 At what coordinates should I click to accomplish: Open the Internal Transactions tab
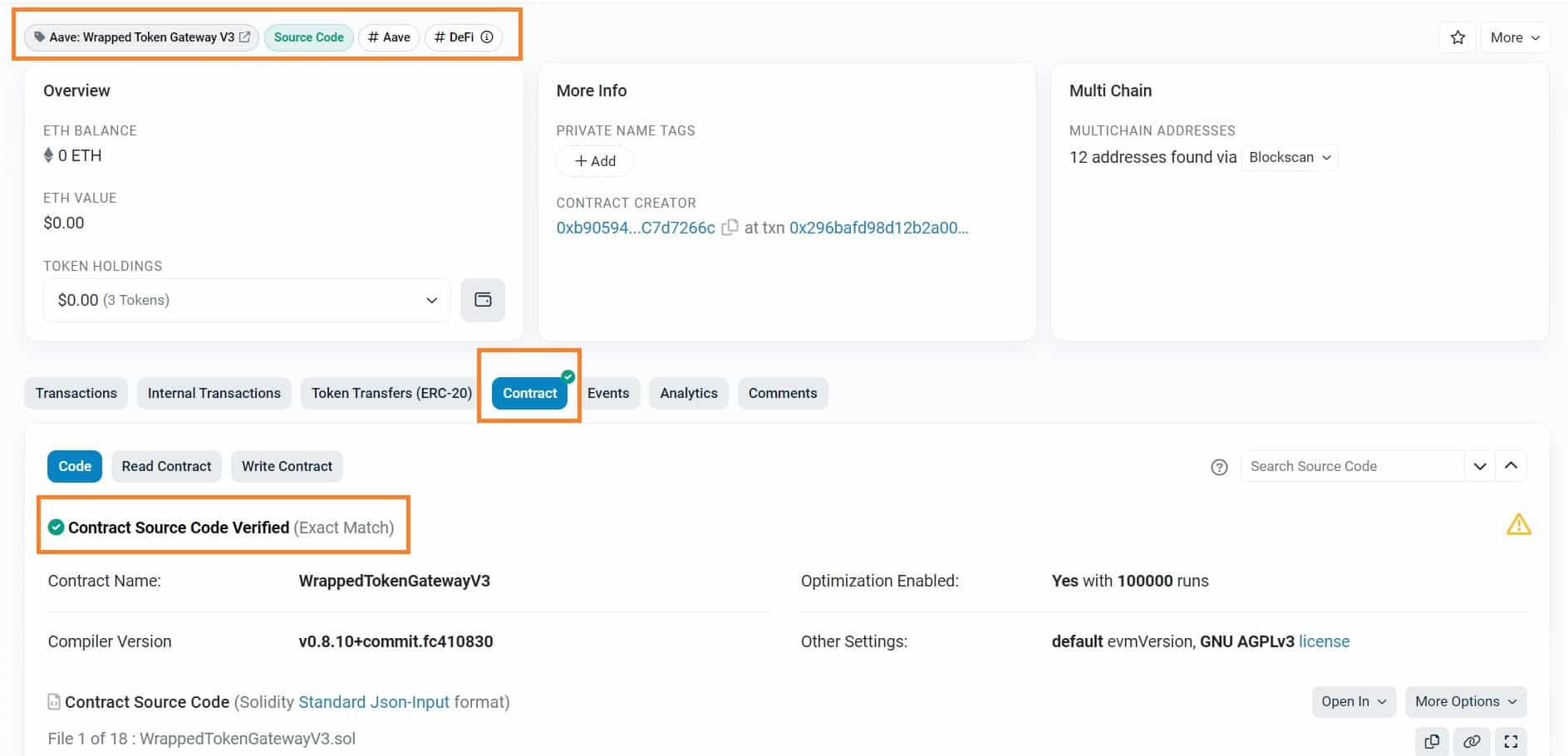tap(214, 393)
